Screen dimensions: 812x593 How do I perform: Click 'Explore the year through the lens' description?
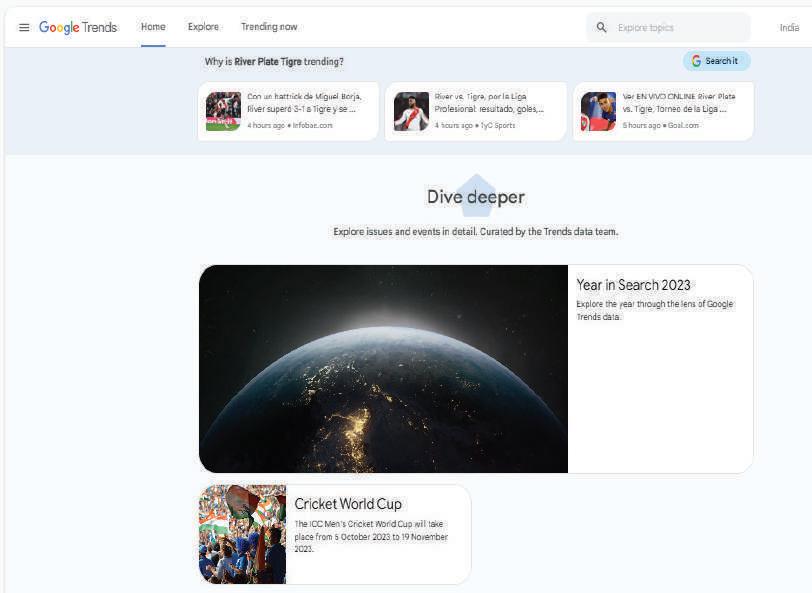[655, 310]
